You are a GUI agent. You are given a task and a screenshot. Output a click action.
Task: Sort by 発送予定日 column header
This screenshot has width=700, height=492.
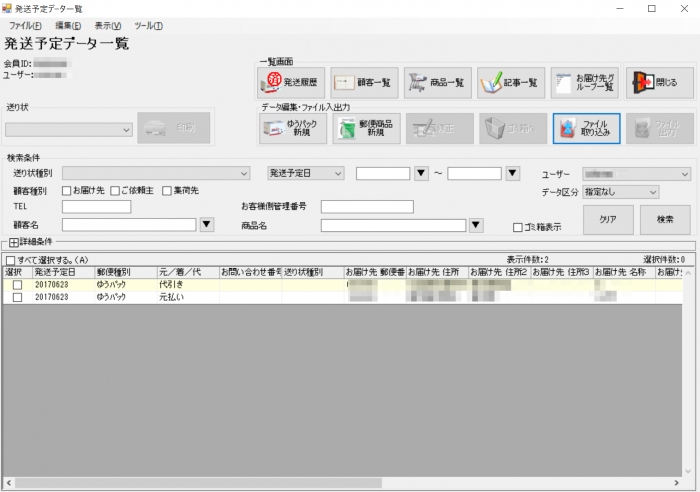[x=63, y=272]
